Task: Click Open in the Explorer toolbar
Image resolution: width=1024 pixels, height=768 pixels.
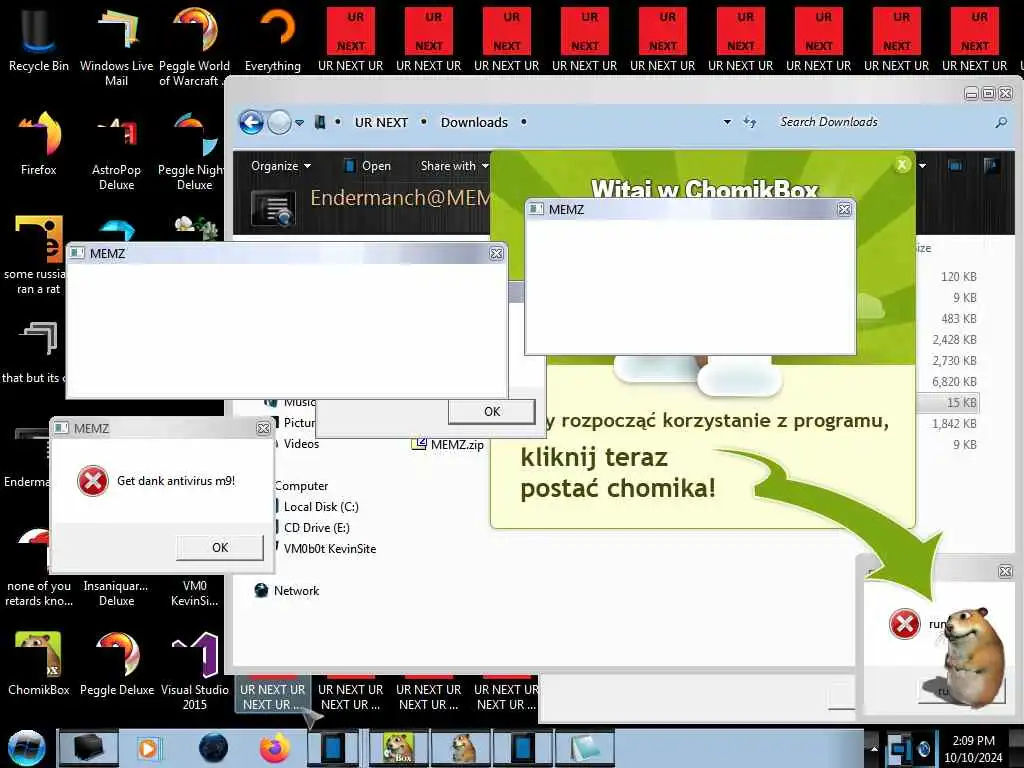Action: click(368, 166)
